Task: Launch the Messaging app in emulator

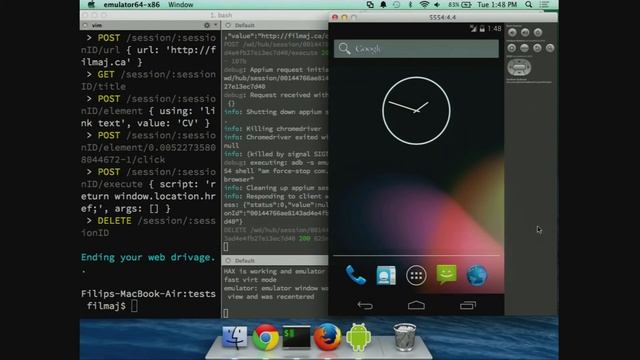Action: [446, 274]
